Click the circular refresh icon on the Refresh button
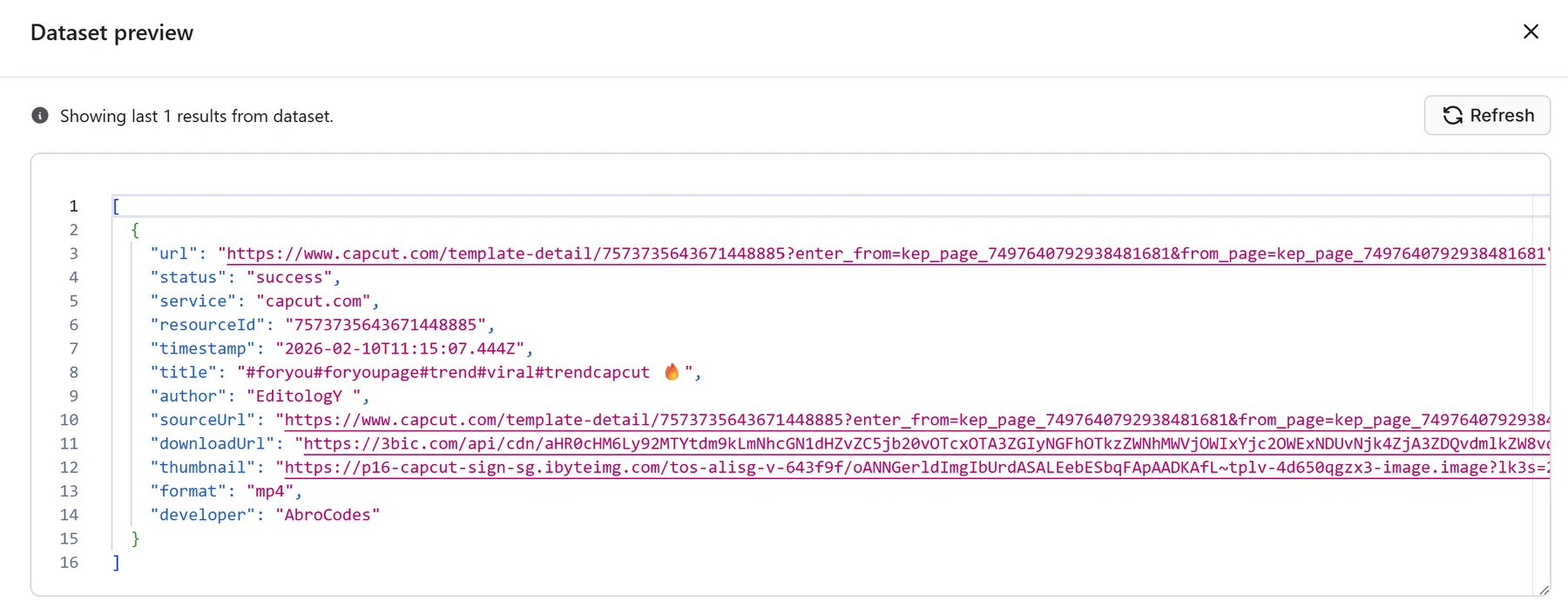 (1452, 115)
